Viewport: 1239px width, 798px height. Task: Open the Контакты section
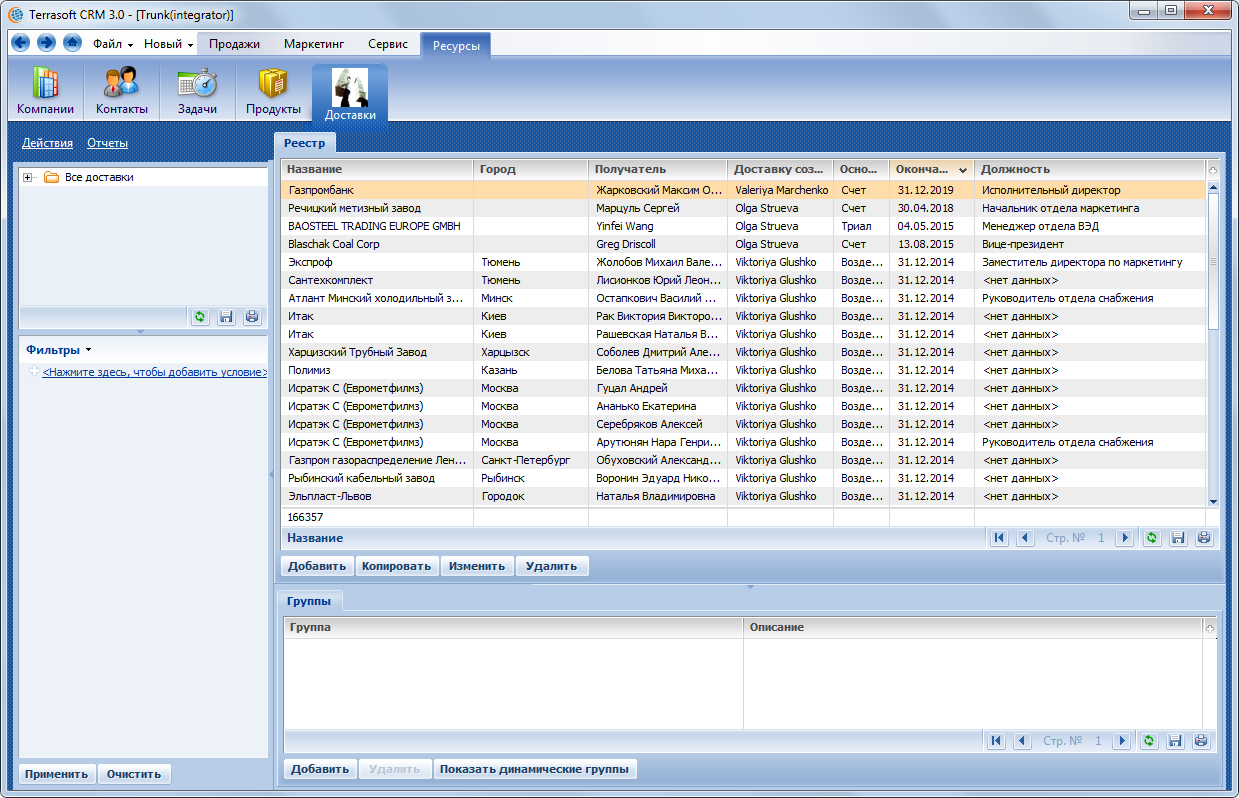click(x=122, y=92)
